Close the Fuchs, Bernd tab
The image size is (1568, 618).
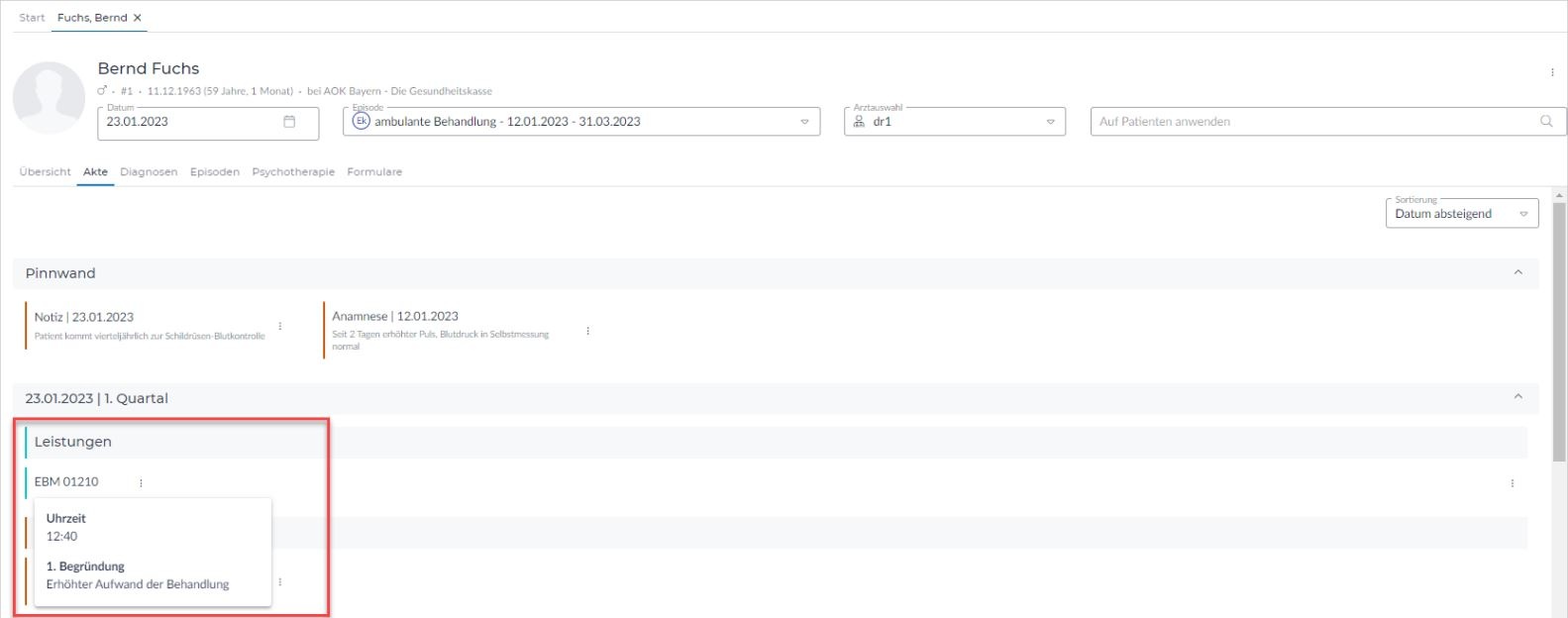[138, 18]
